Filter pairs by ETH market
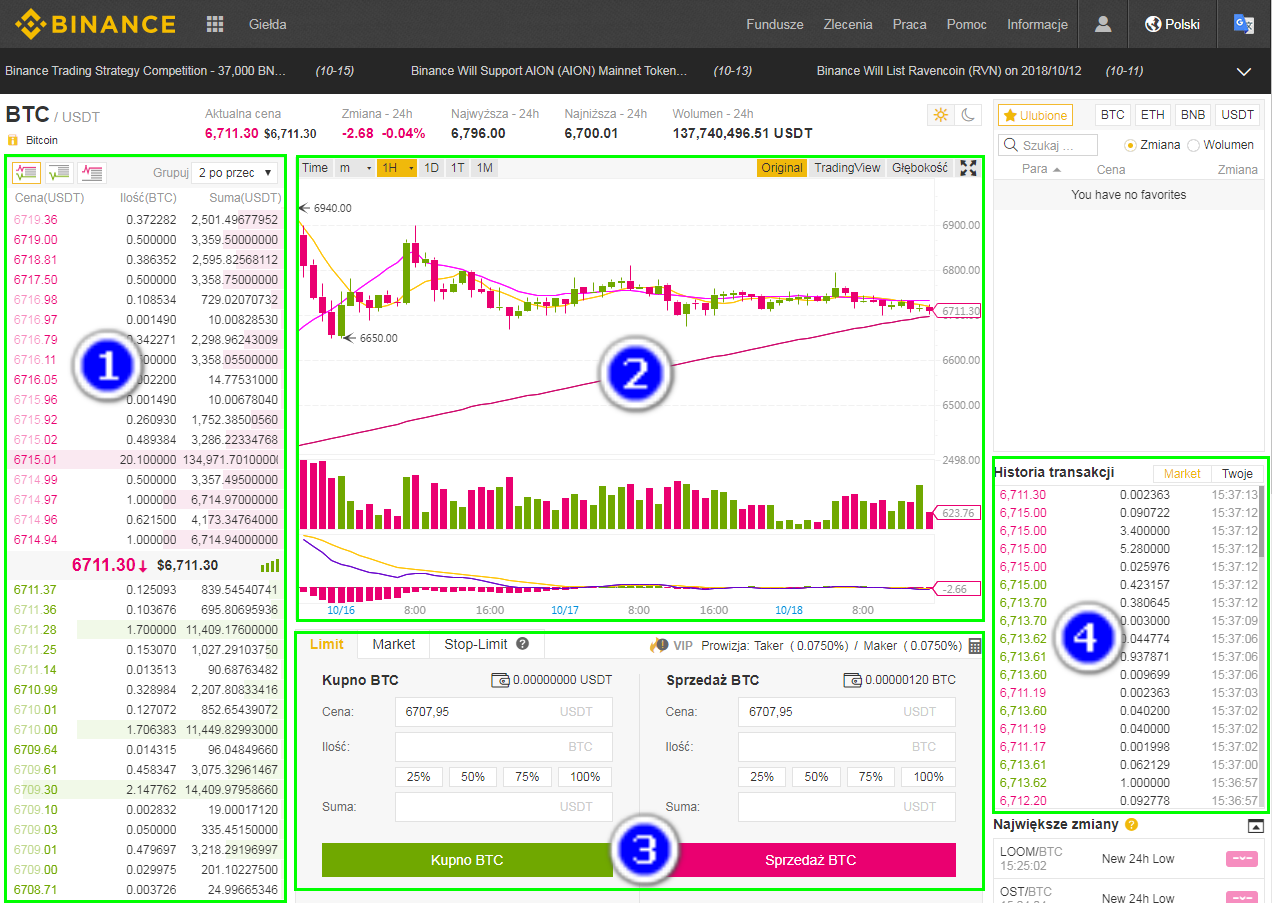Image resolution: width=1272 pixels, height=903 pixels. coord(1153,115)
